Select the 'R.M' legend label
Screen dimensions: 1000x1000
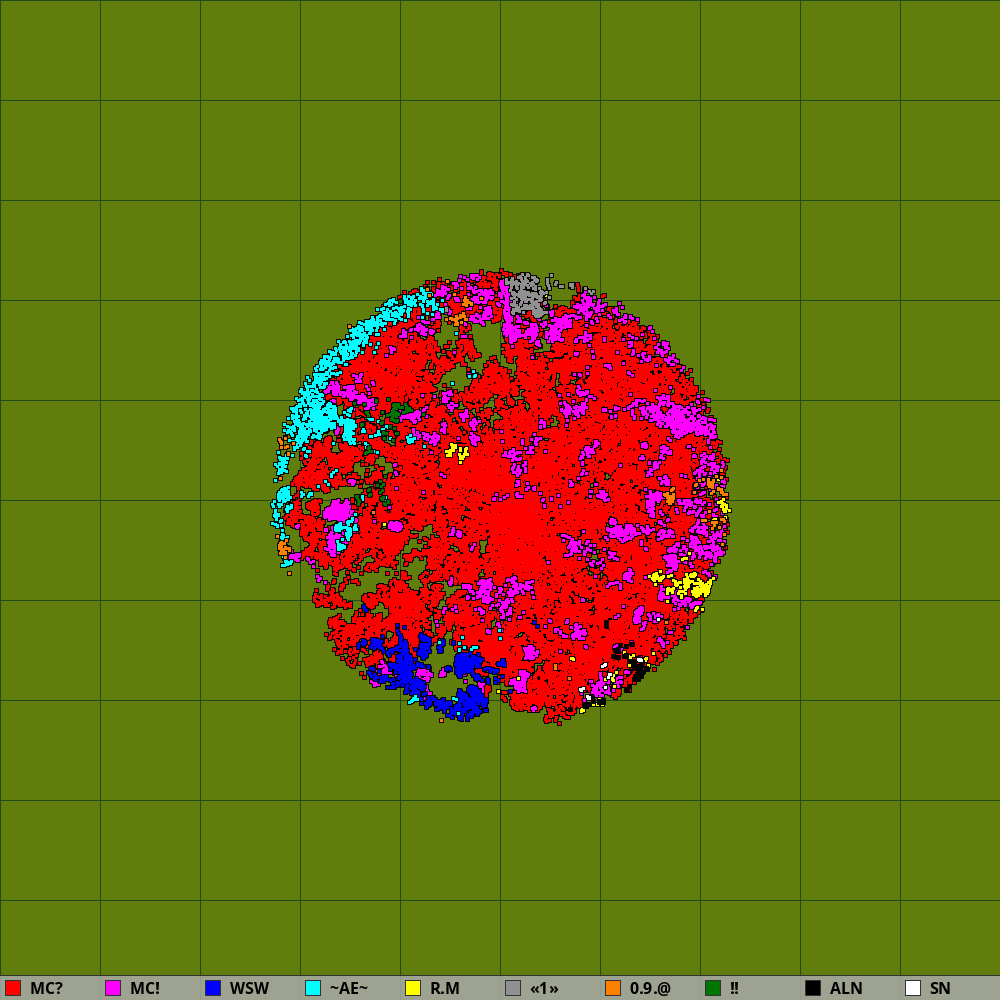(x=445, y=988)
